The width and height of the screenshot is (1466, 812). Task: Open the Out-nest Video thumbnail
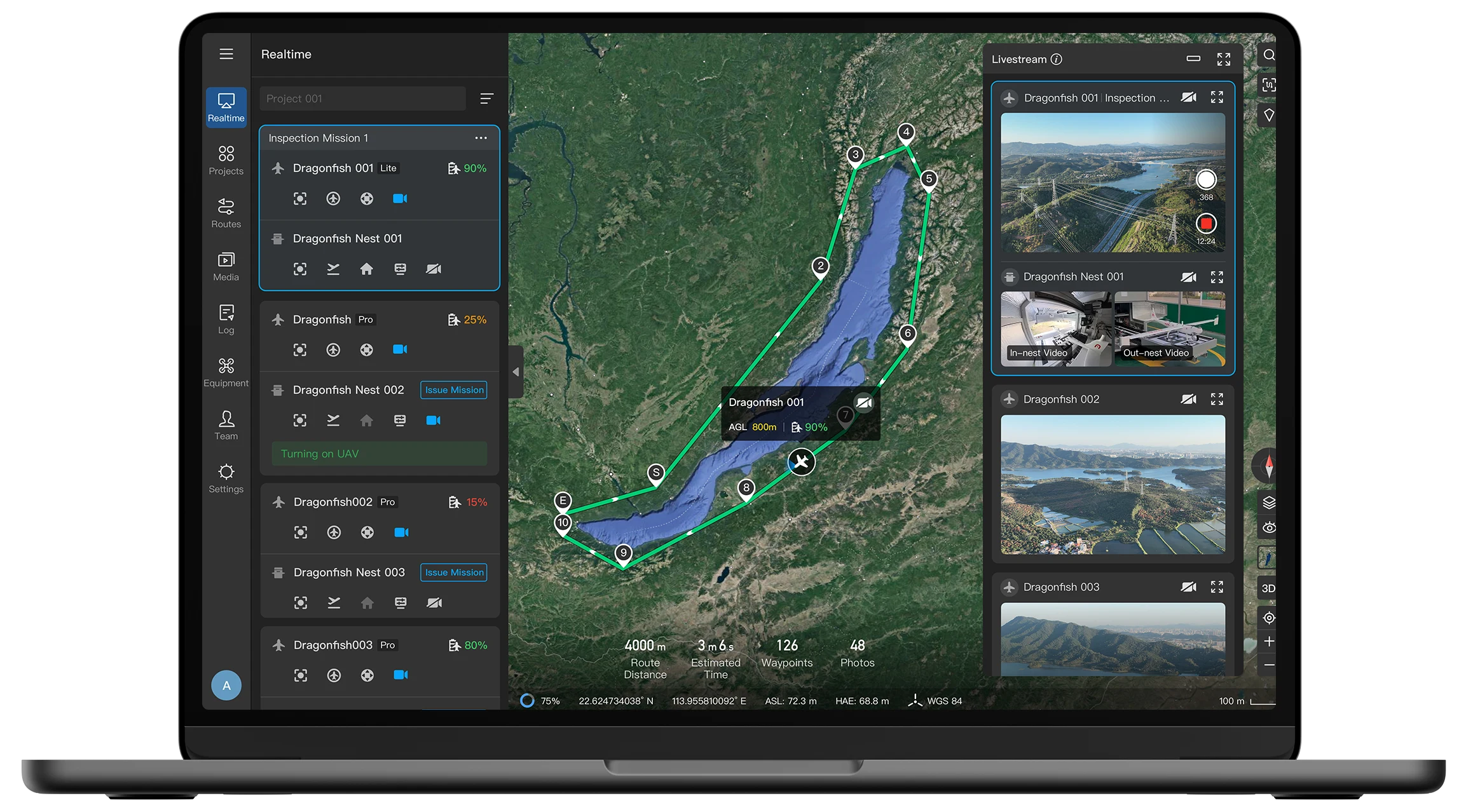click(1170, 329)
